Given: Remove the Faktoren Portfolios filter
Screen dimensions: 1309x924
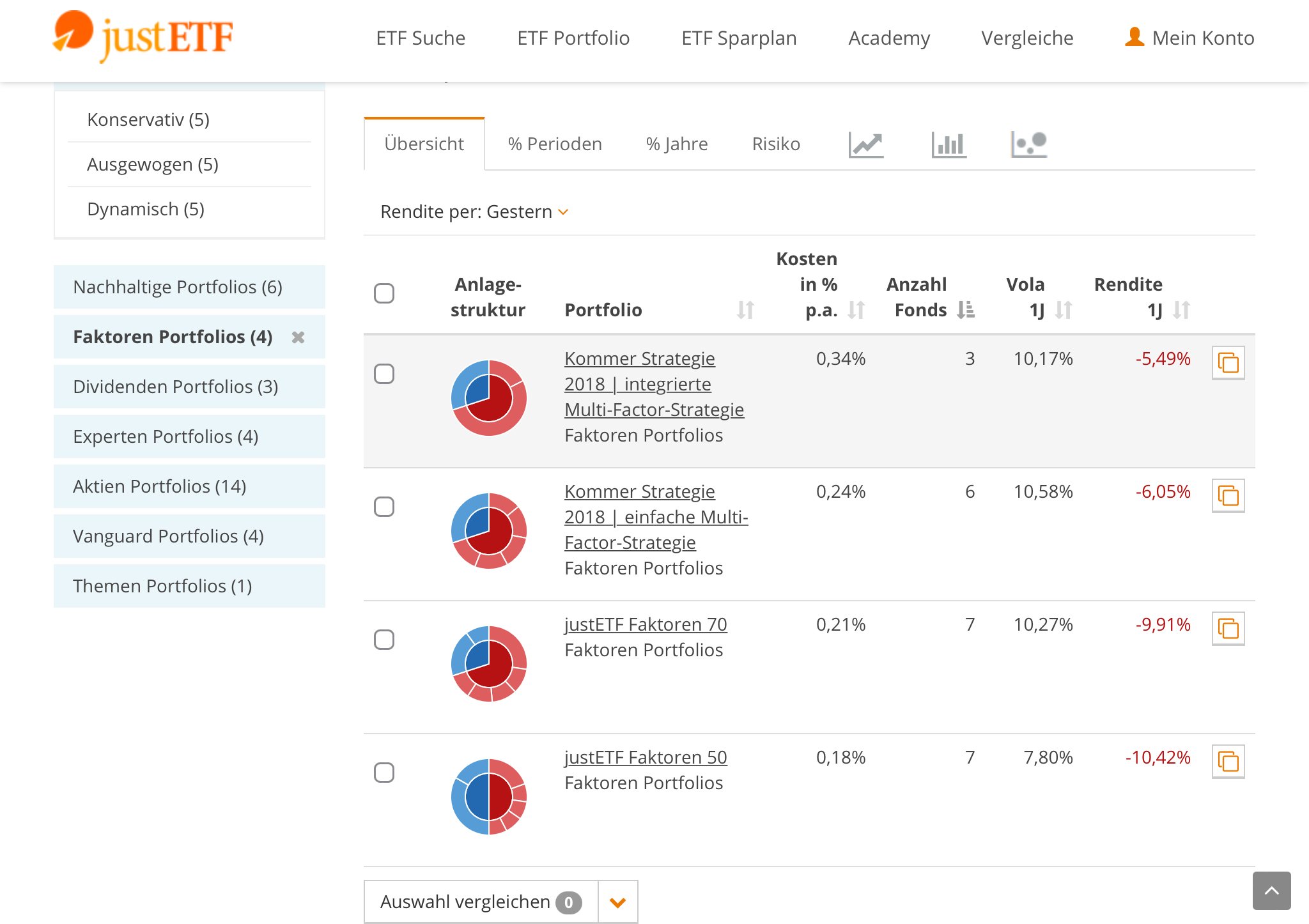Looking at the screenshot, I should [298, 337].
